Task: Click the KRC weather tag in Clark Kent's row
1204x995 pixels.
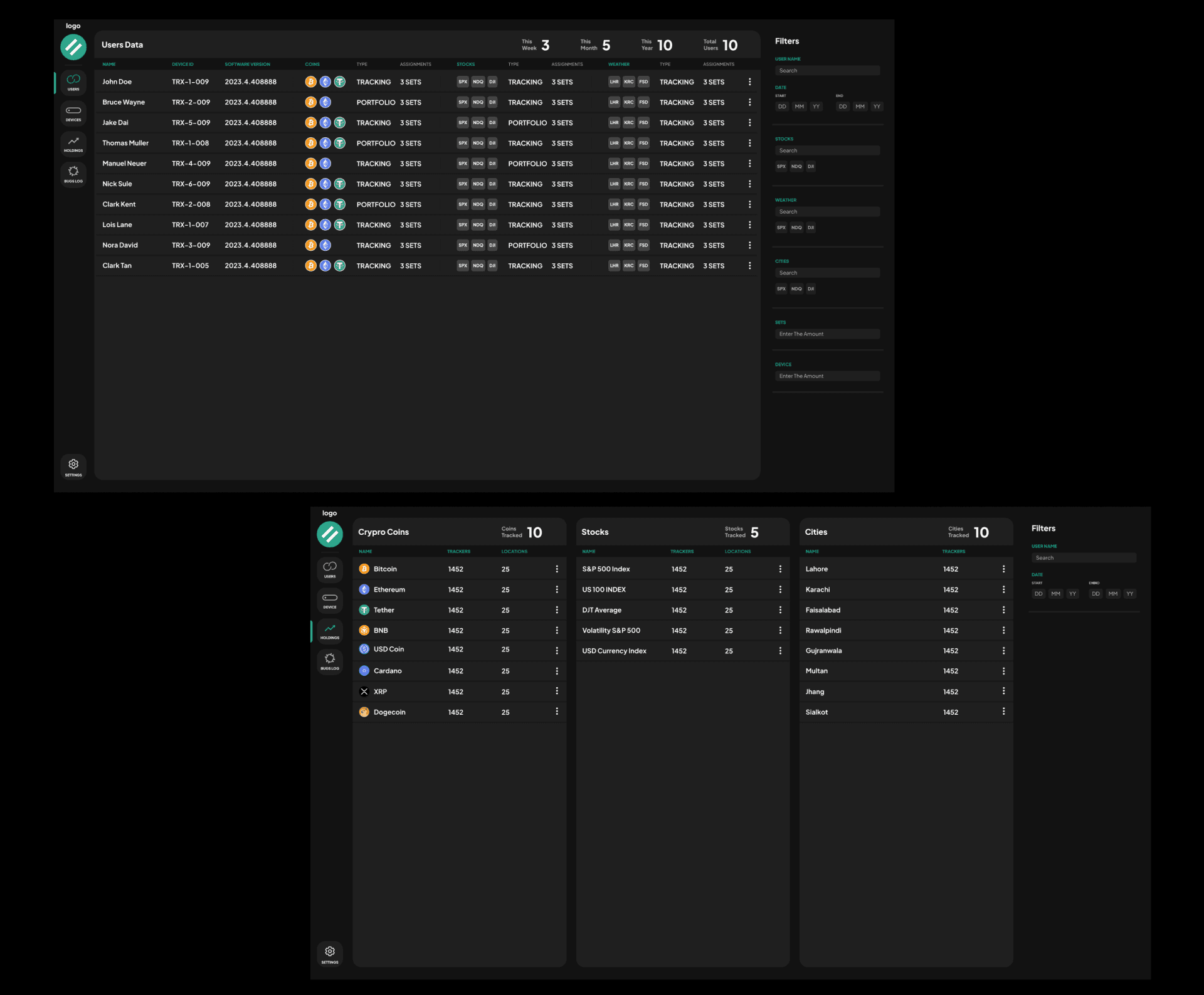Action: (x=628, y=204)
